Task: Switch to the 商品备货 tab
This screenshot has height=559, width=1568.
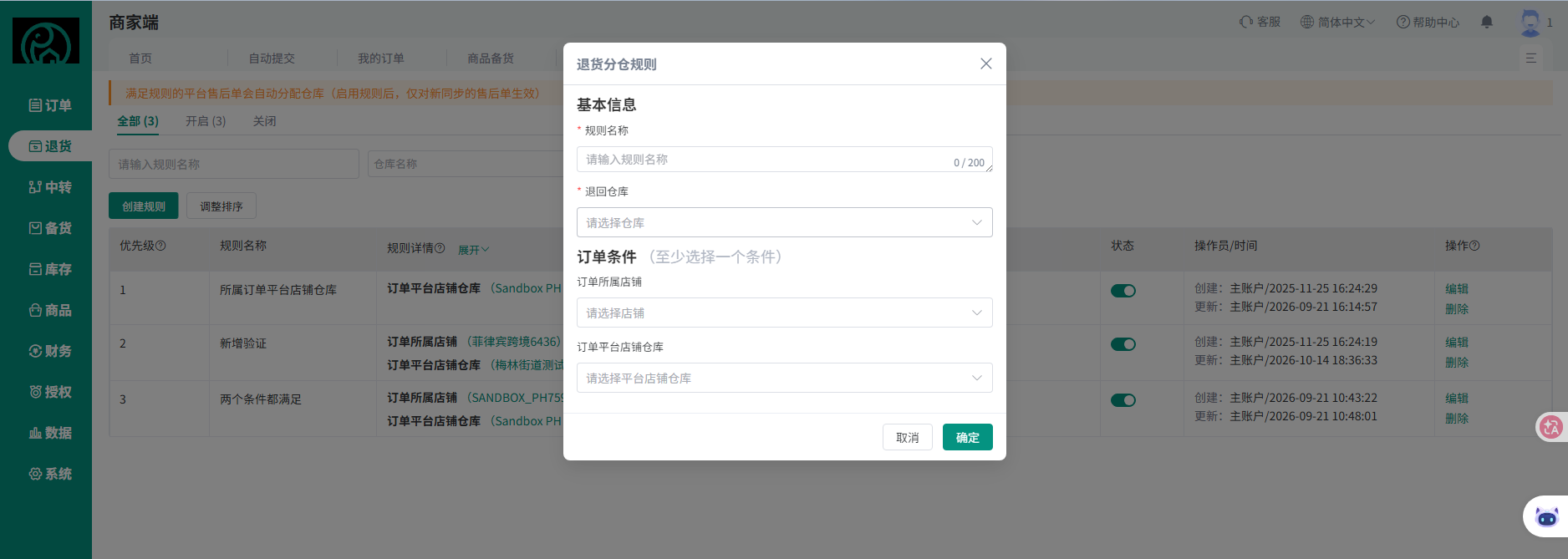Action: tap(491, 58)
